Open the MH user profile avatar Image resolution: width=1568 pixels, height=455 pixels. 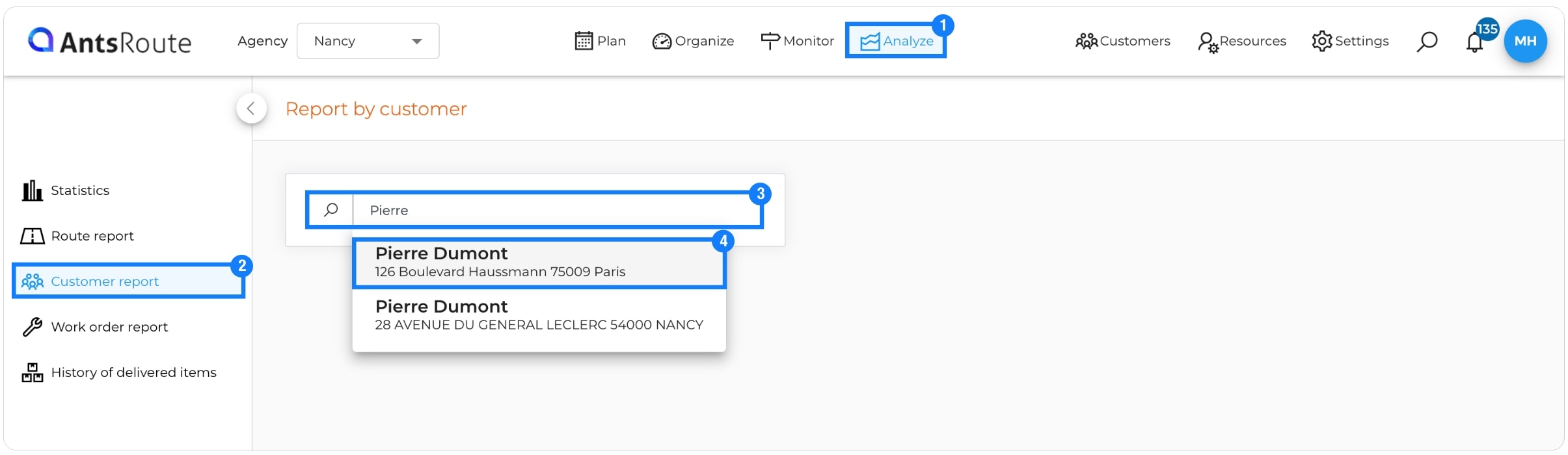pos(1525,41)
